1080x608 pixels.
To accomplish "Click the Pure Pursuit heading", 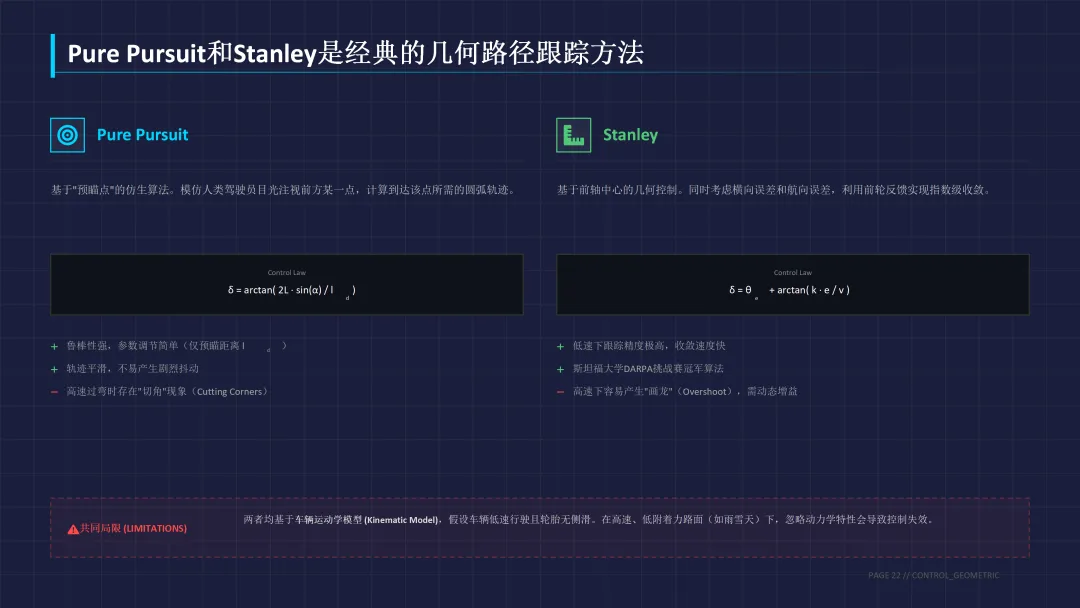I will (x=143, y=135).
